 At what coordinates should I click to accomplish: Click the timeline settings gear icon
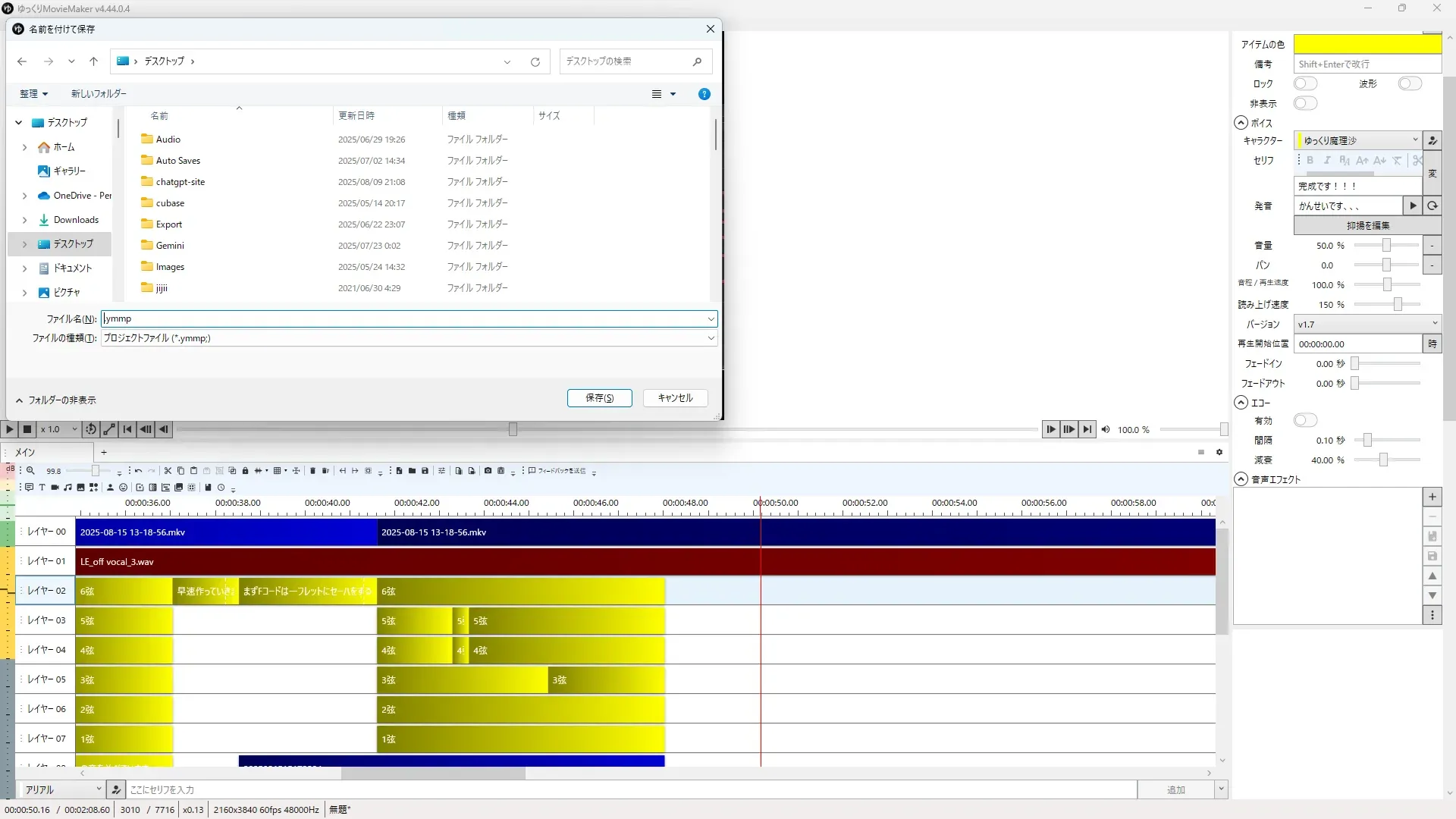coord(1219,452)
